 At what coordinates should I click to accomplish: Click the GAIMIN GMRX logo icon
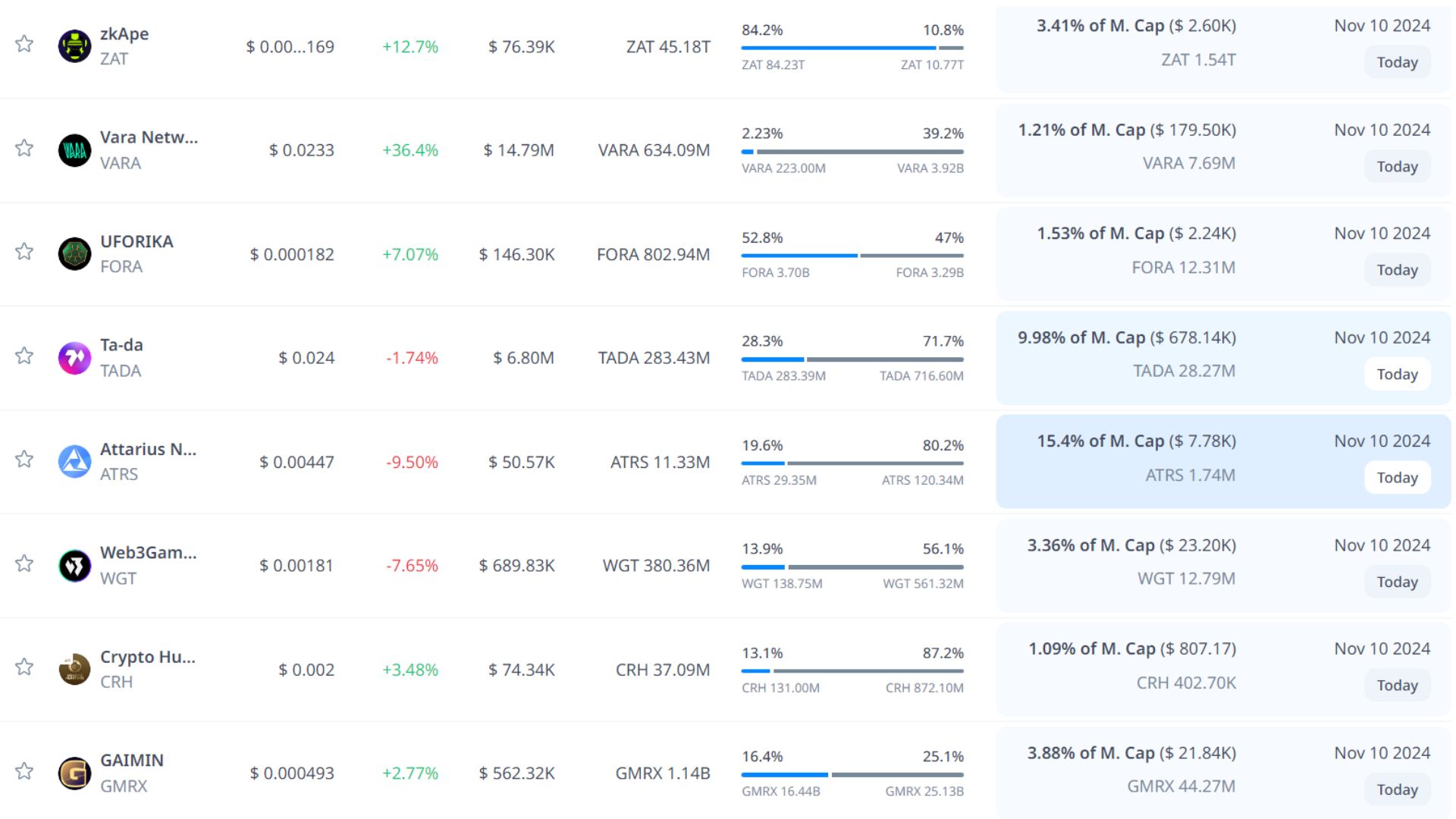74,773
